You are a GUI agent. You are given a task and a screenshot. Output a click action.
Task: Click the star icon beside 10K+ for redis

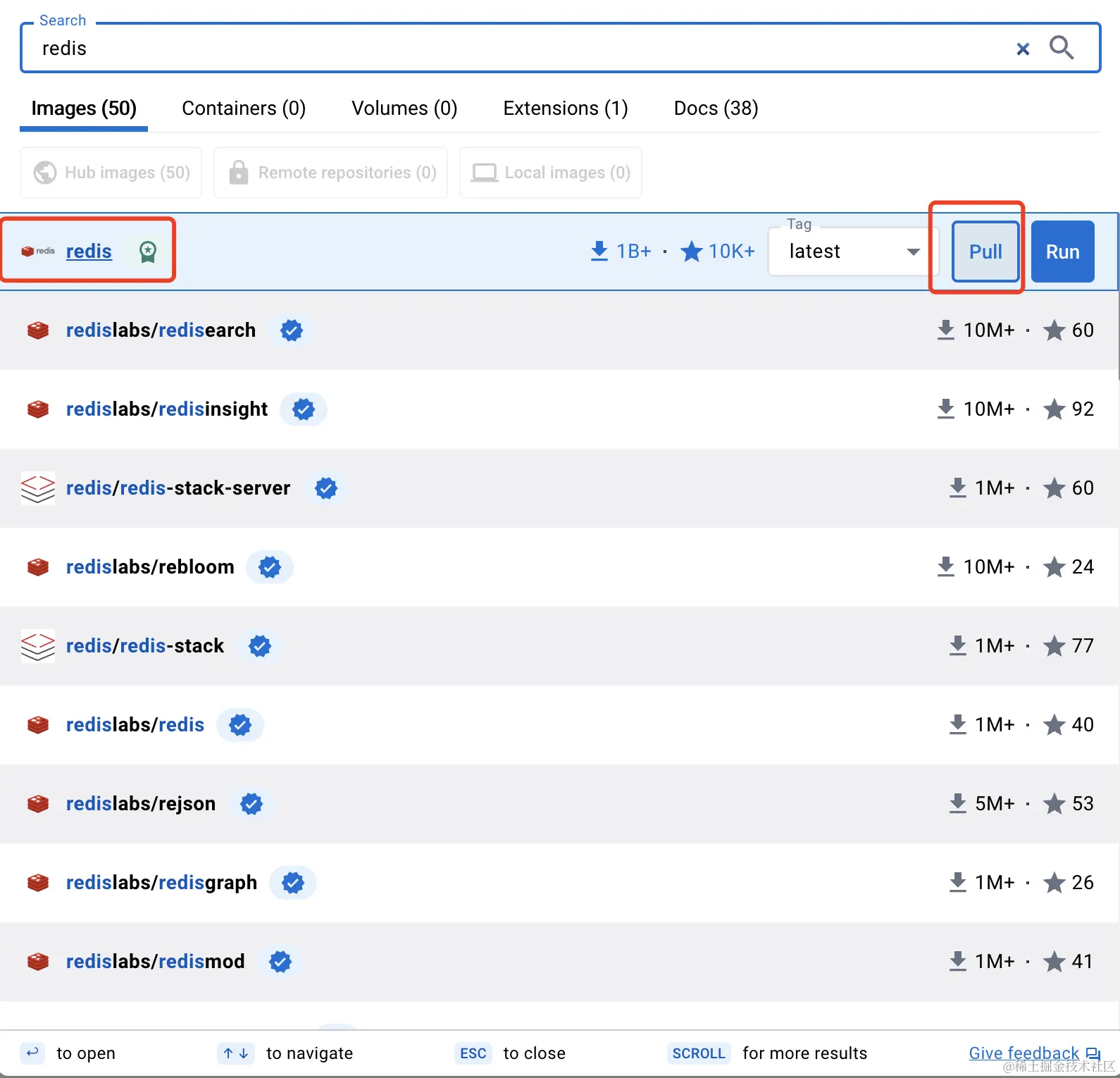click(x=692, y=251)
